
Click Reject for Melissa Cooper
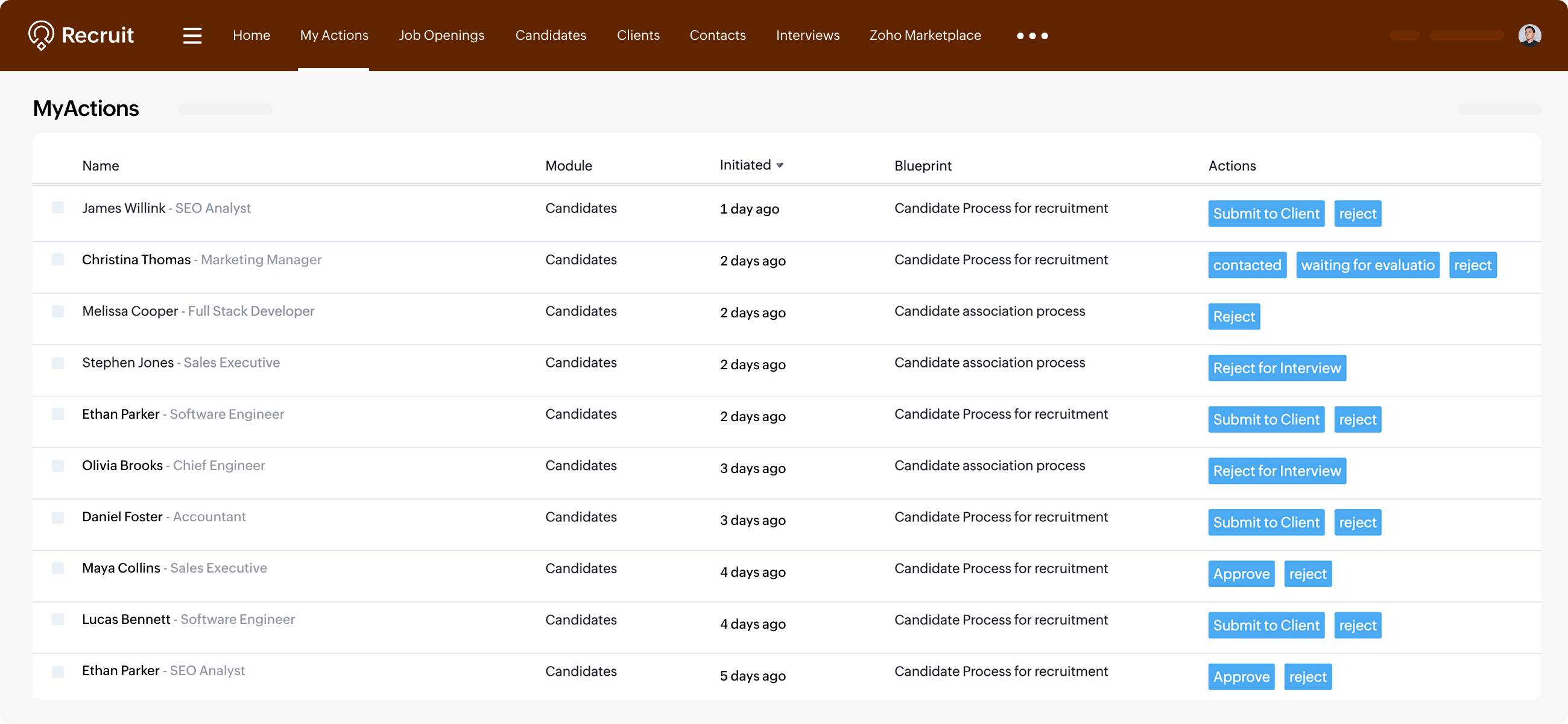pyautogui.click(x=1233, y=317)
